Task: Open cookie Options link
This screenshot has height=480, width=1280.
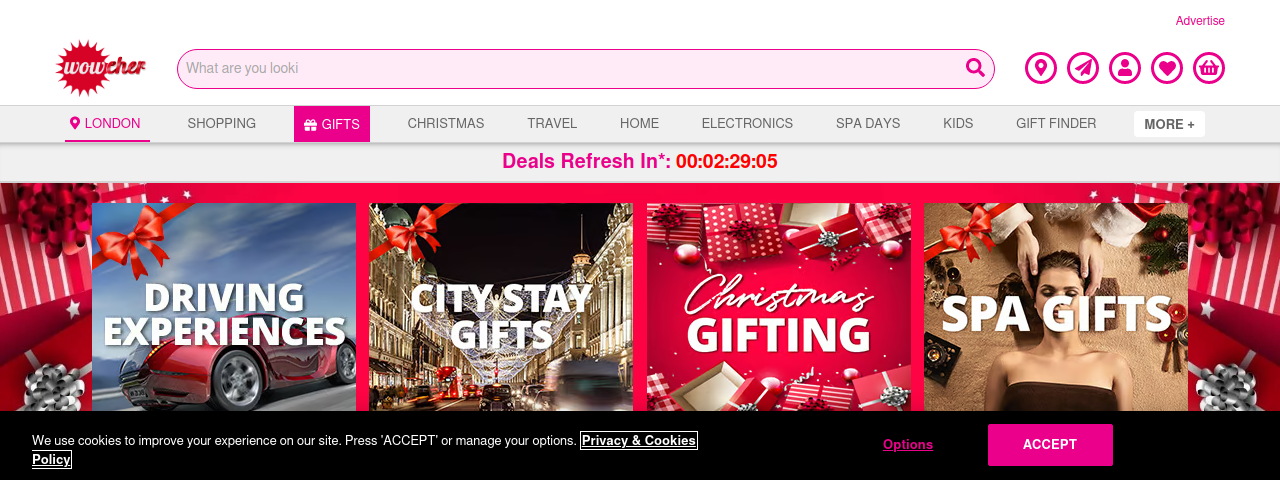Action: tap(908, 445)
